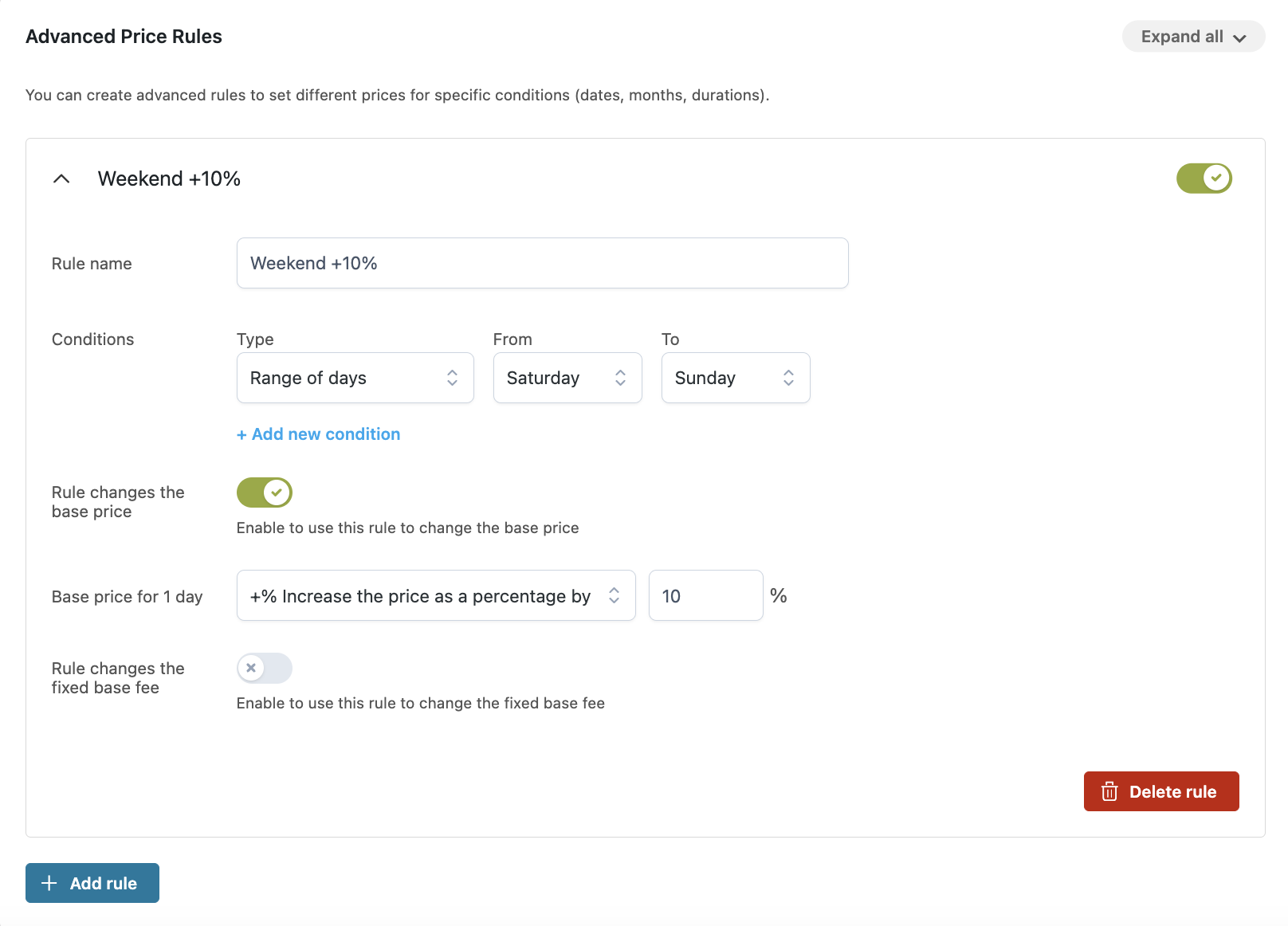1288x926 pixels.
Task: Click arrows on the price increase selector
Action: coord(614,595)
